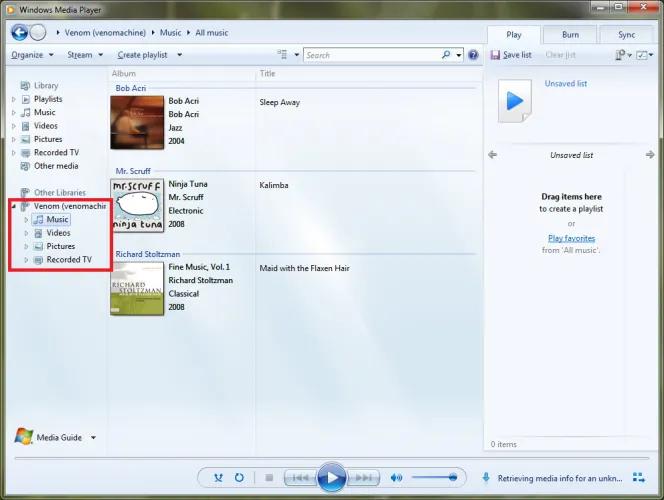Screen dimensions: 664x500
Task: Click Music in the breadcrumb path
Action: 170,33
